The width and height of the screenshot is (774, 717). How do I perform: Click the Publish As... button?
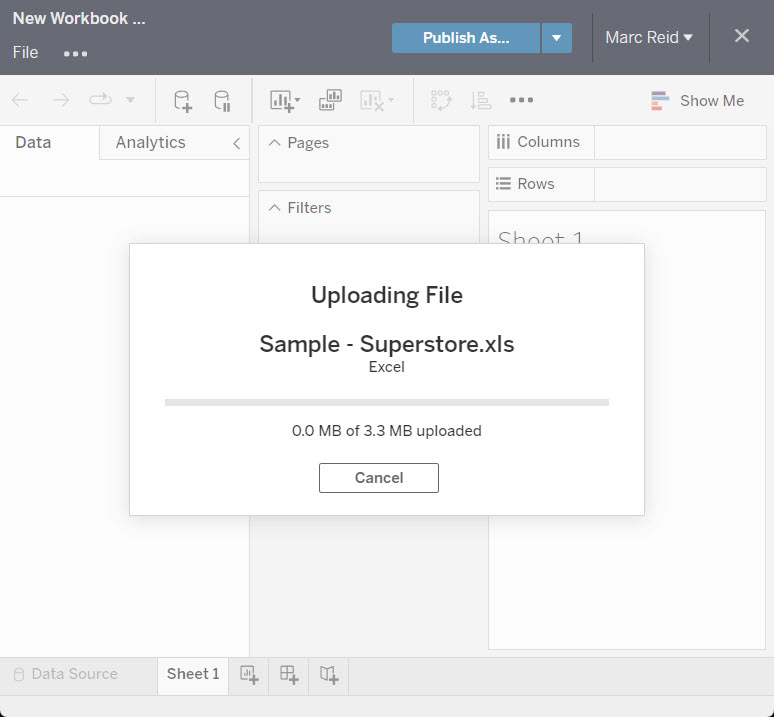pyautogui.click(x=466, y=38)
